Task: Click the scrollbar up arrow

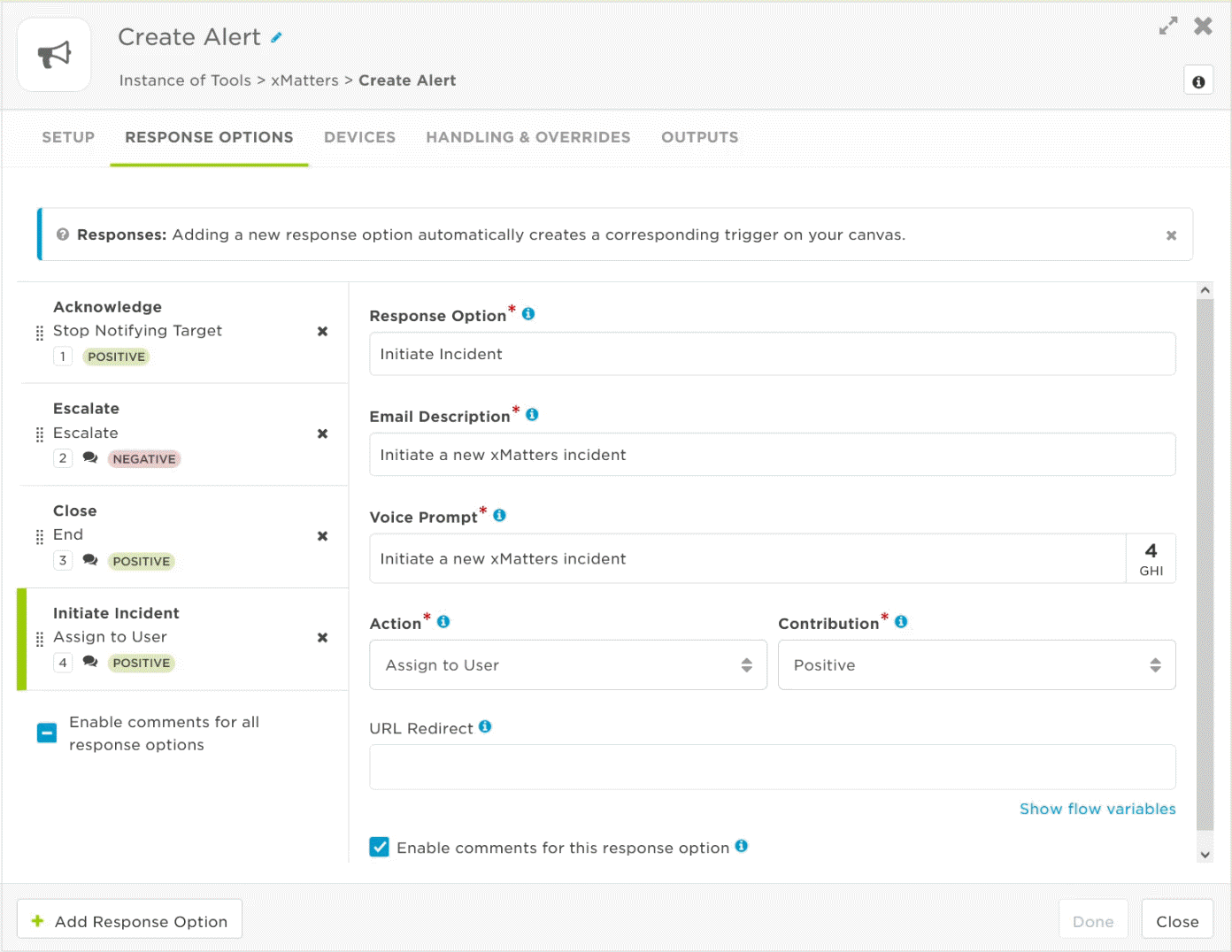Action: pyautogui.click(x=1205, y=289)
